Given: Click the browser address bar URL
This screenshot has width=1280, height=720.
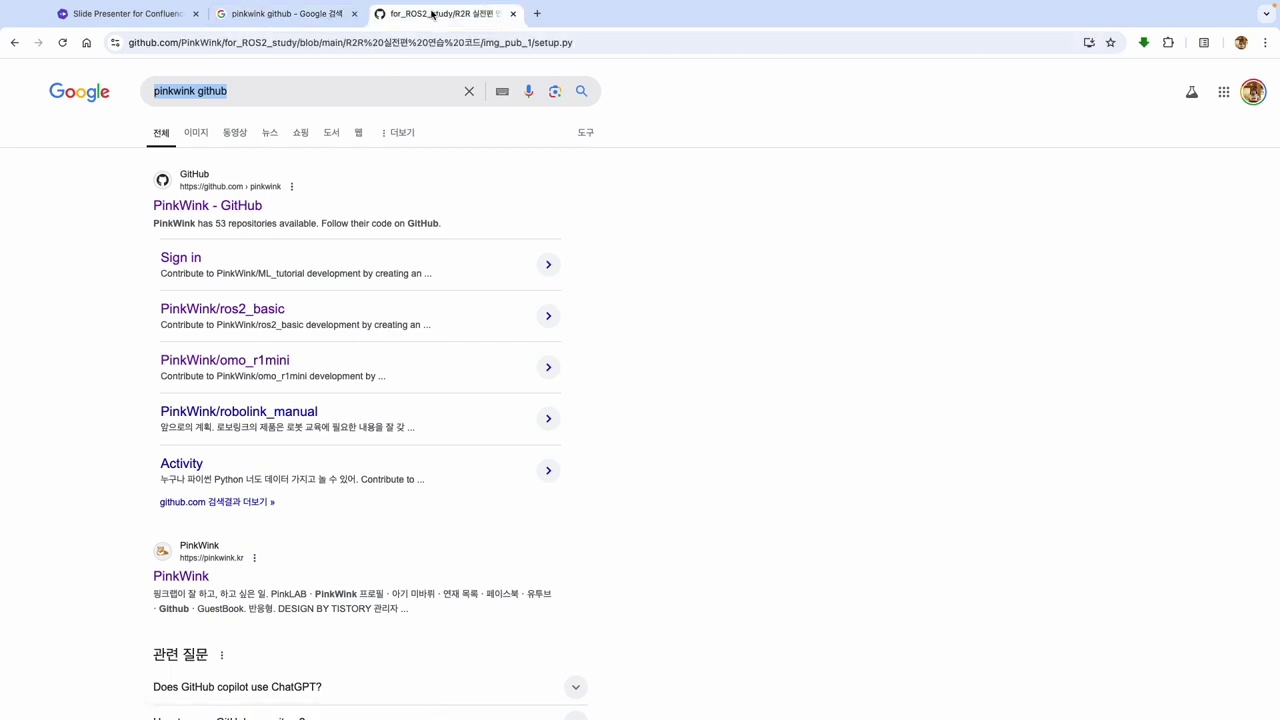Looking at the screenshot, I should click(350, 43).
